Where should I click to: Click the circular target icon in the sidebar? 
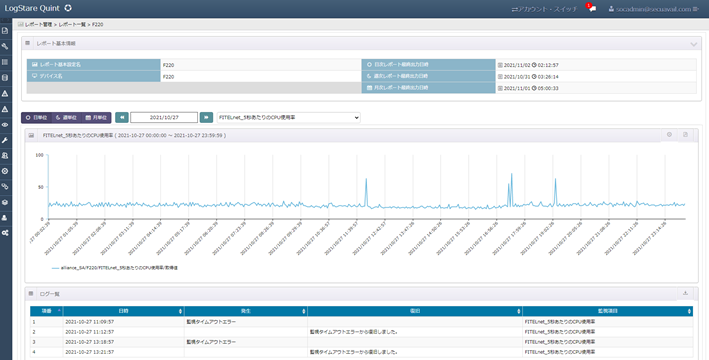pyautogui.click(x=5, y=171)
